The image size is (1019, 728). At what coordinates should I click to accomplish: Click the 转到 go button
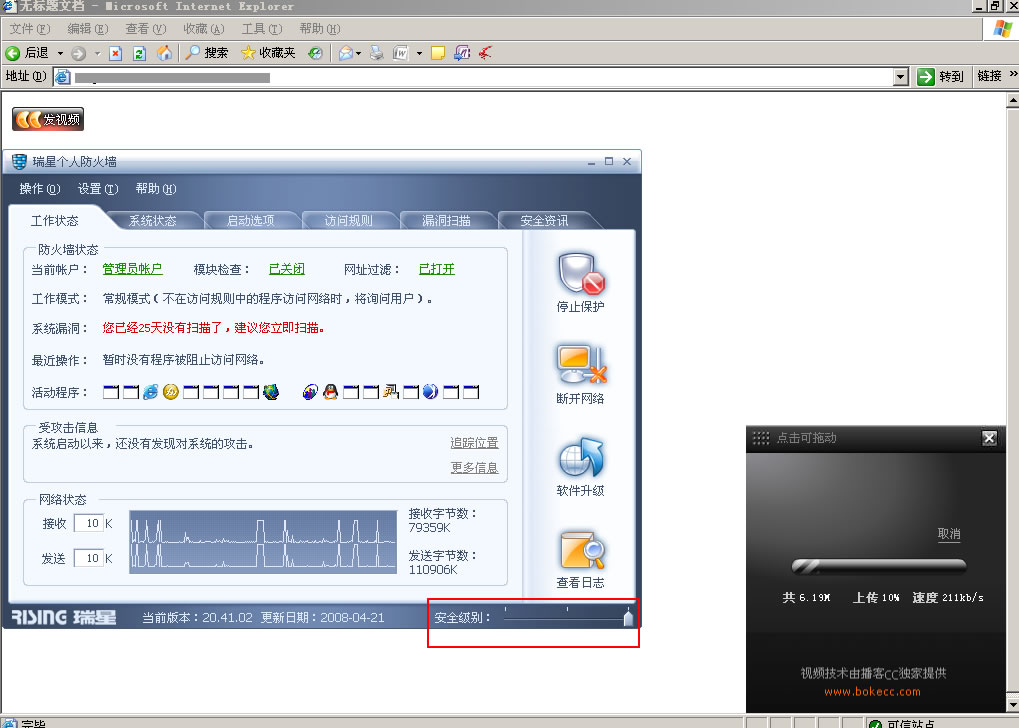940,77
